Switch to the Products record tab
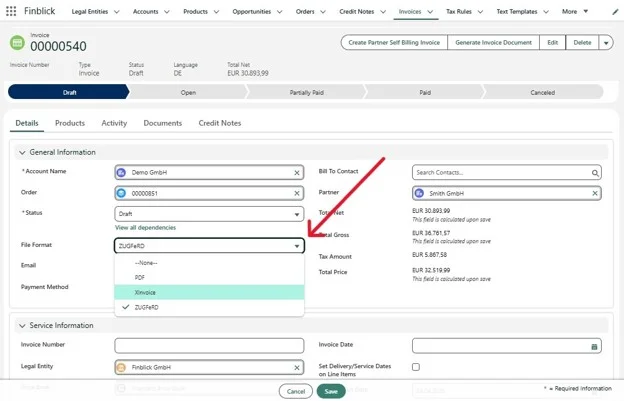 point(70,123)
